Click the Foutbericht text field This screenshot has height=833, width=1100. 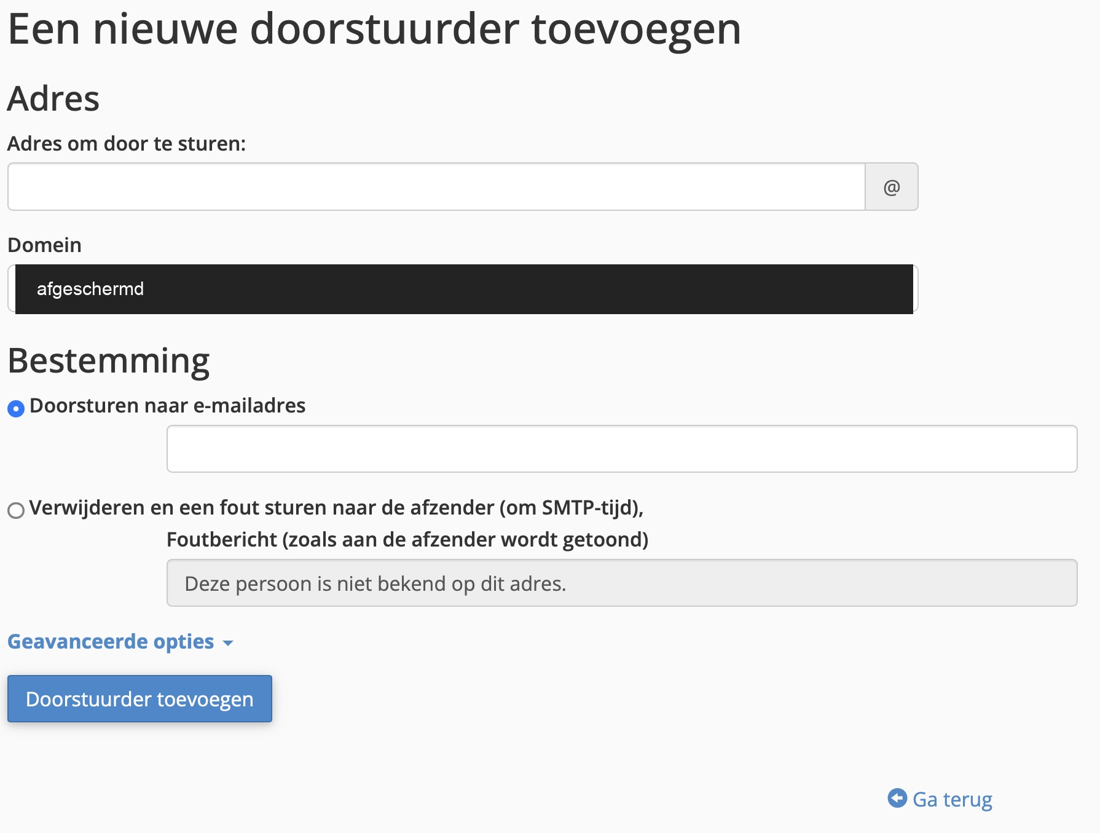pos(622,582)
